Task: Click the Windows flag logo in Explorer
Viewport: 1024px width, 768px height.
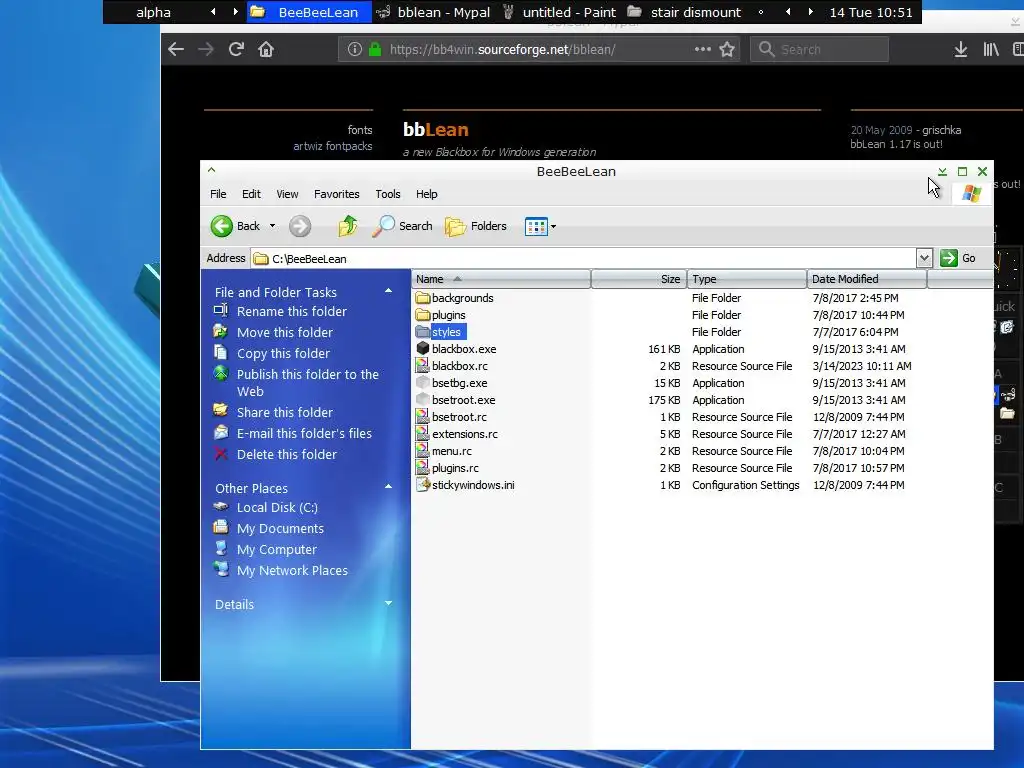Action: pyautogui.click(x=971, y=193)
